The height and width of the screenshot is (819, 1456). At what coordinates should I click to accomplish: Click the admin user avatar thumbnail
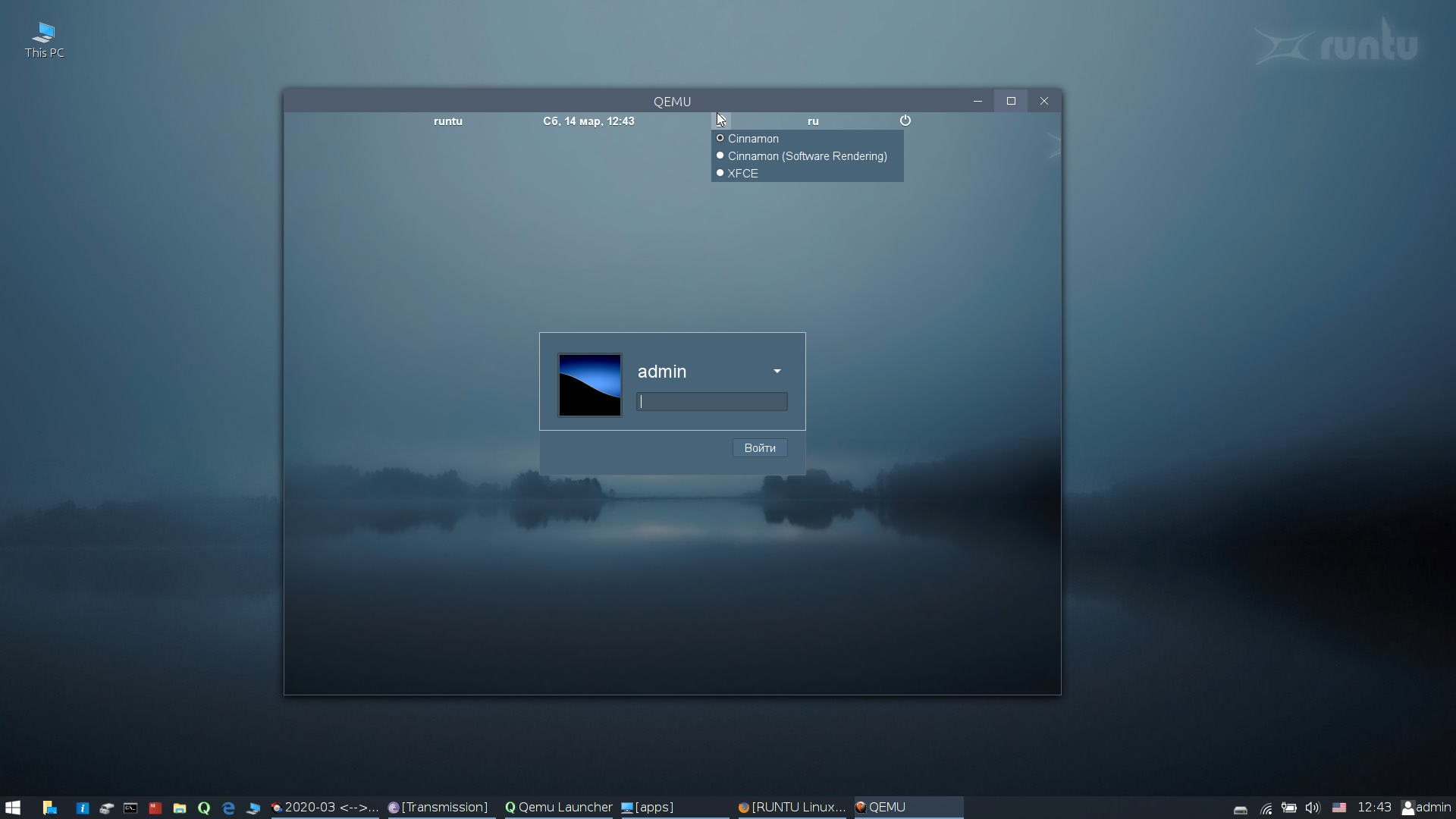click(x=590, y=385)
